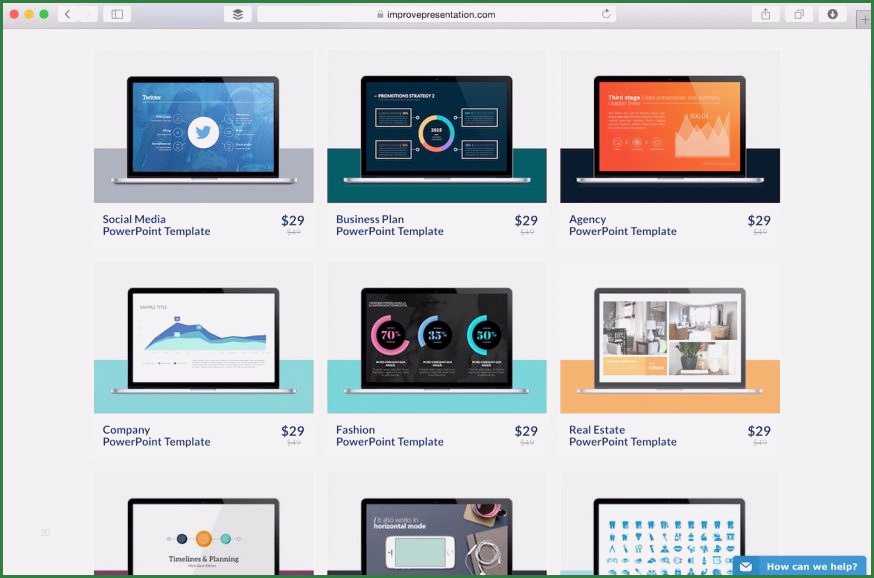This screenshot has height=578, width=874.
Task: Click the $29 price on Company template
Action: click(293, 431)
